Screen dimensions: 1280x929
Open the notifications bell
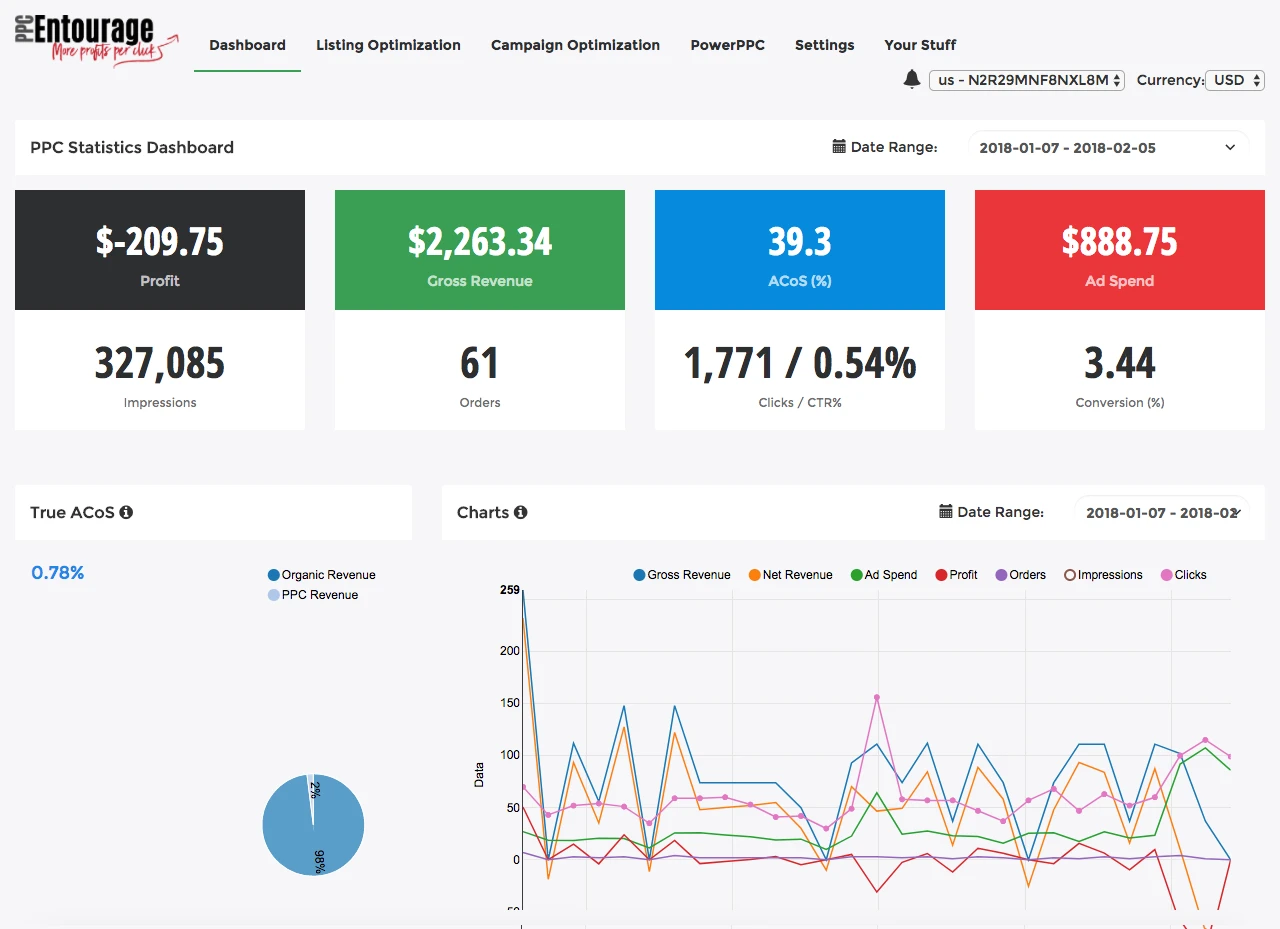point(912,79)
